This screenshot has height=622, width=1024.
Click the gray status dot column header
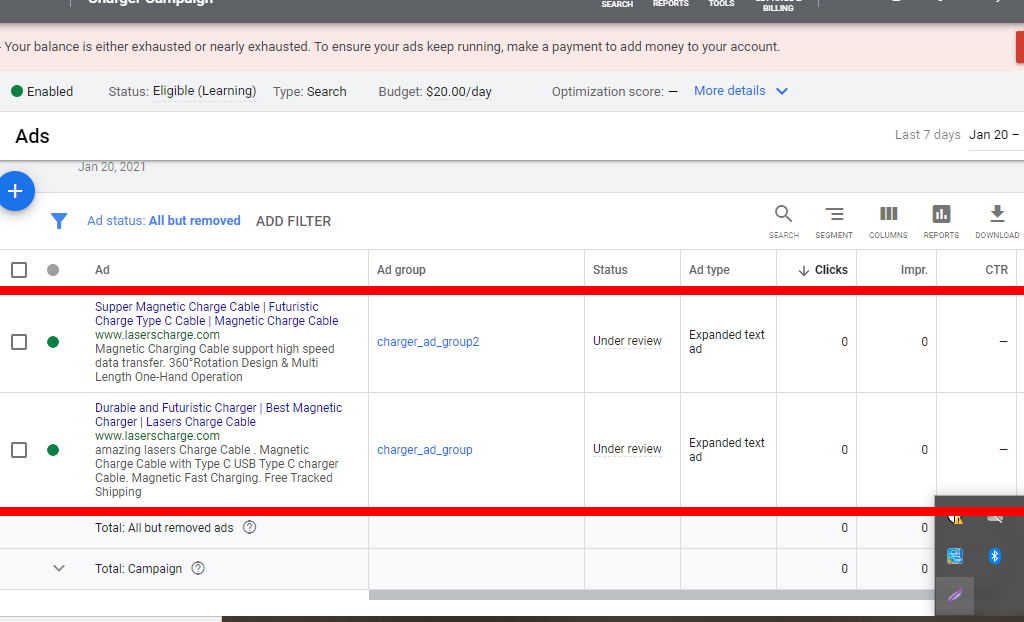click(53, 270)
